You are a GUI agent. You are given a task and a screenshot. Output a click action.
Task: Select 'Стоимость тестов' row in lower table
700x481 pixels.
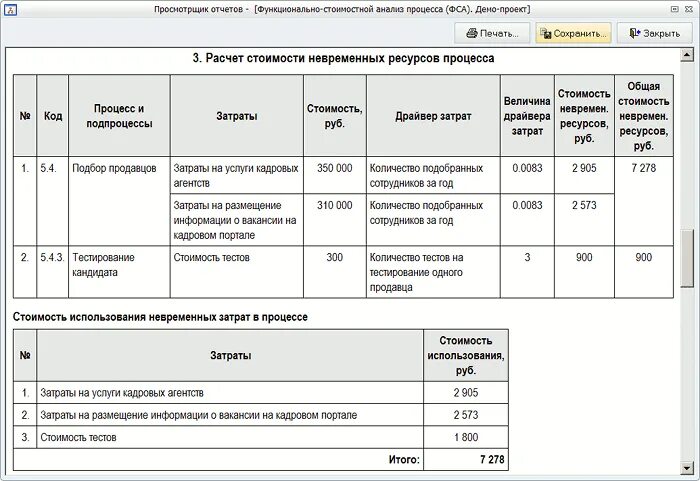click(261, 437)
